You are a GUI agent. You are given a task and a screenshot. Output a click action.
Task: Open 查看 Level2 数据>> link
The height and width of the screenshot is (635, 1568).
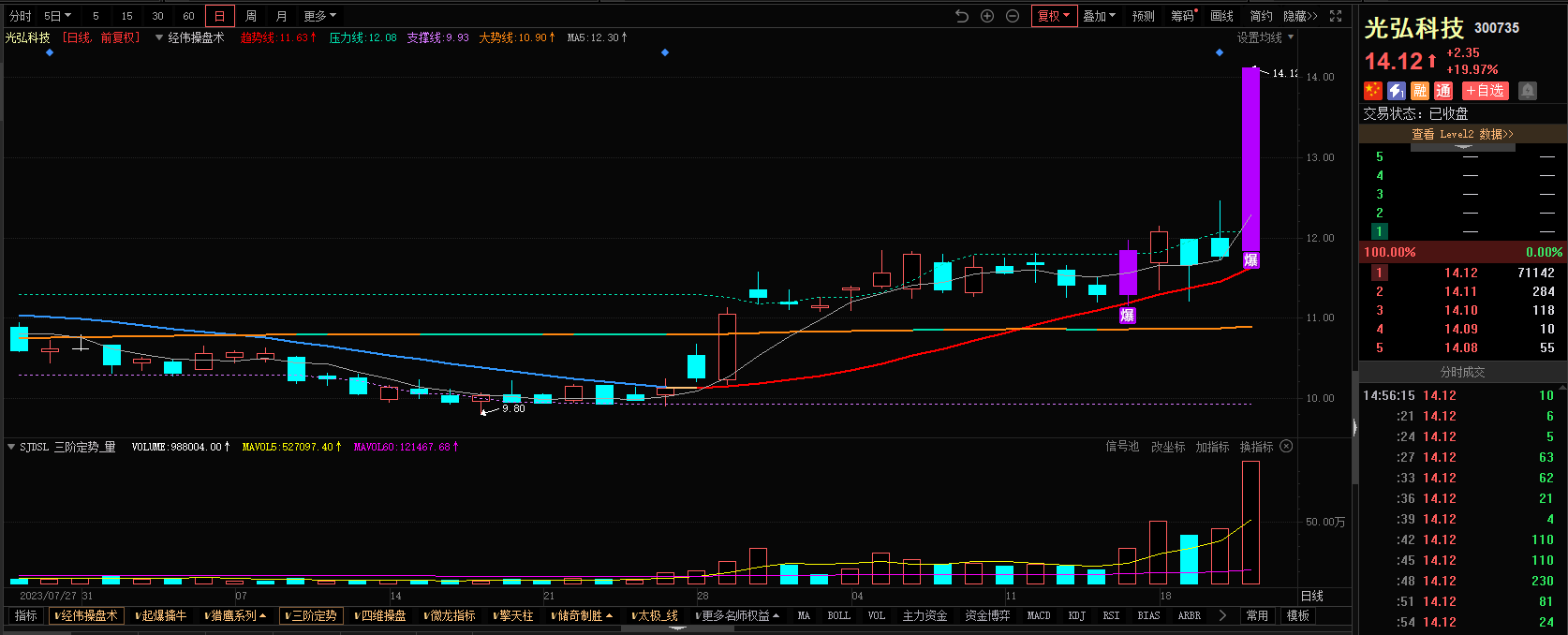[1462, 134]
